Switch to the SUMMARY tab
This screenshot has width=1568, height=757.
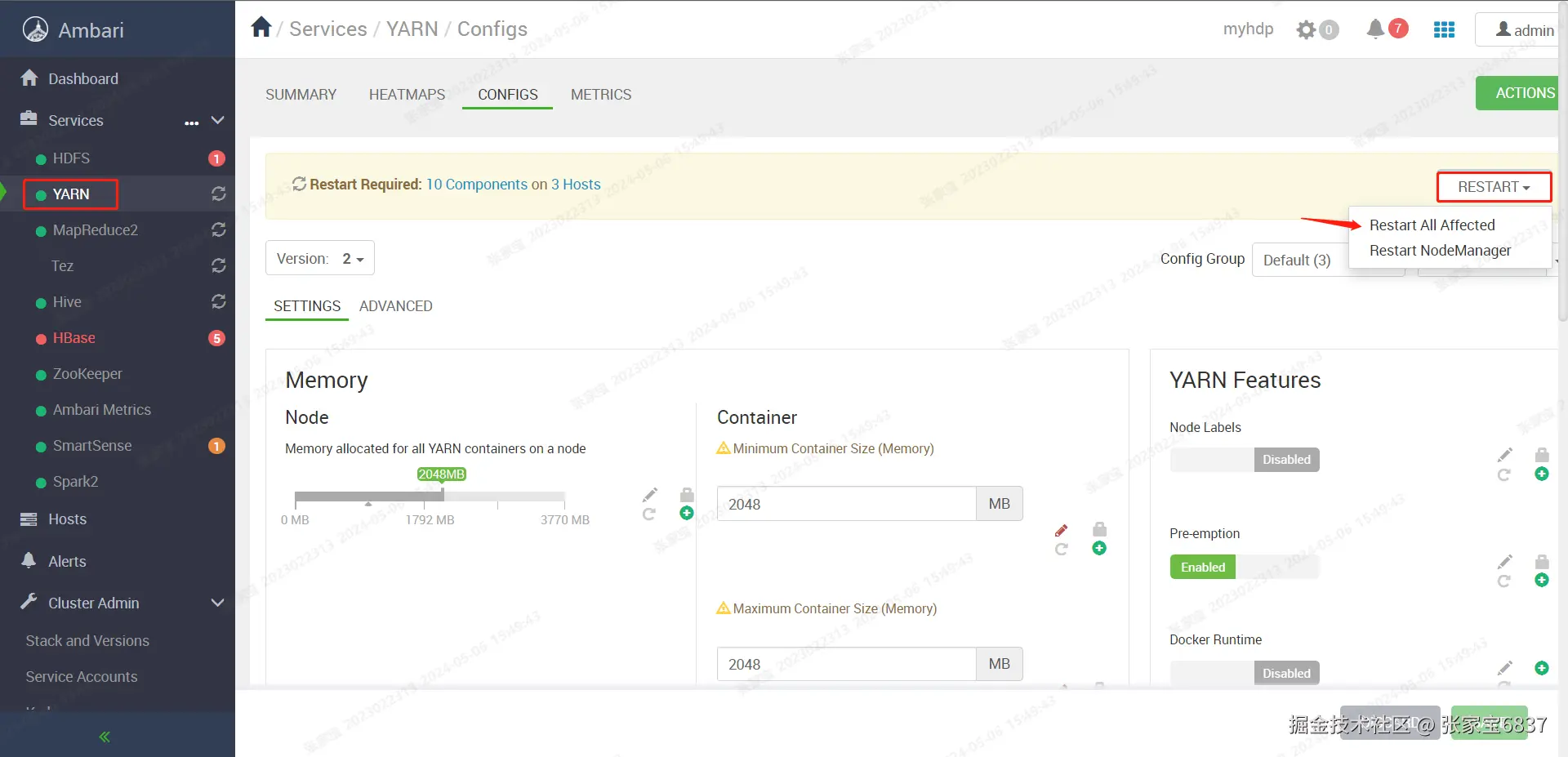coord(301,95)
